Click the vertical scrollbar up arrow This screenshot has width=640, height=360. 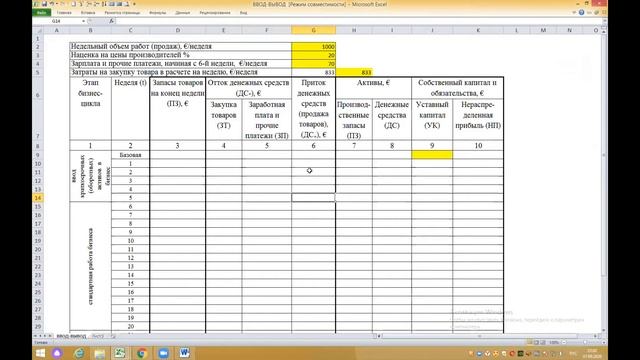click(604, 31)
